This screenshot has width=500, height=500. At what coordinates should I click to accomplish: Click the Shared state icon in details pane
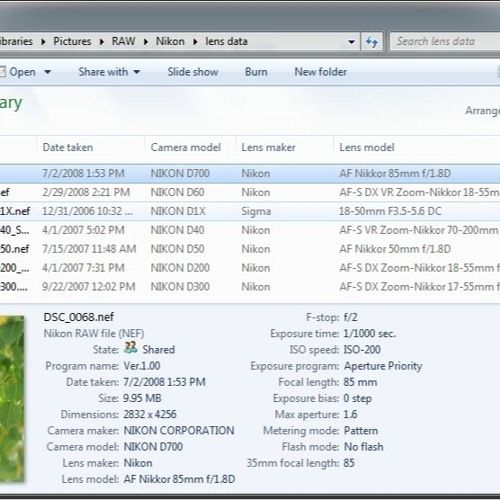[130, 348]
